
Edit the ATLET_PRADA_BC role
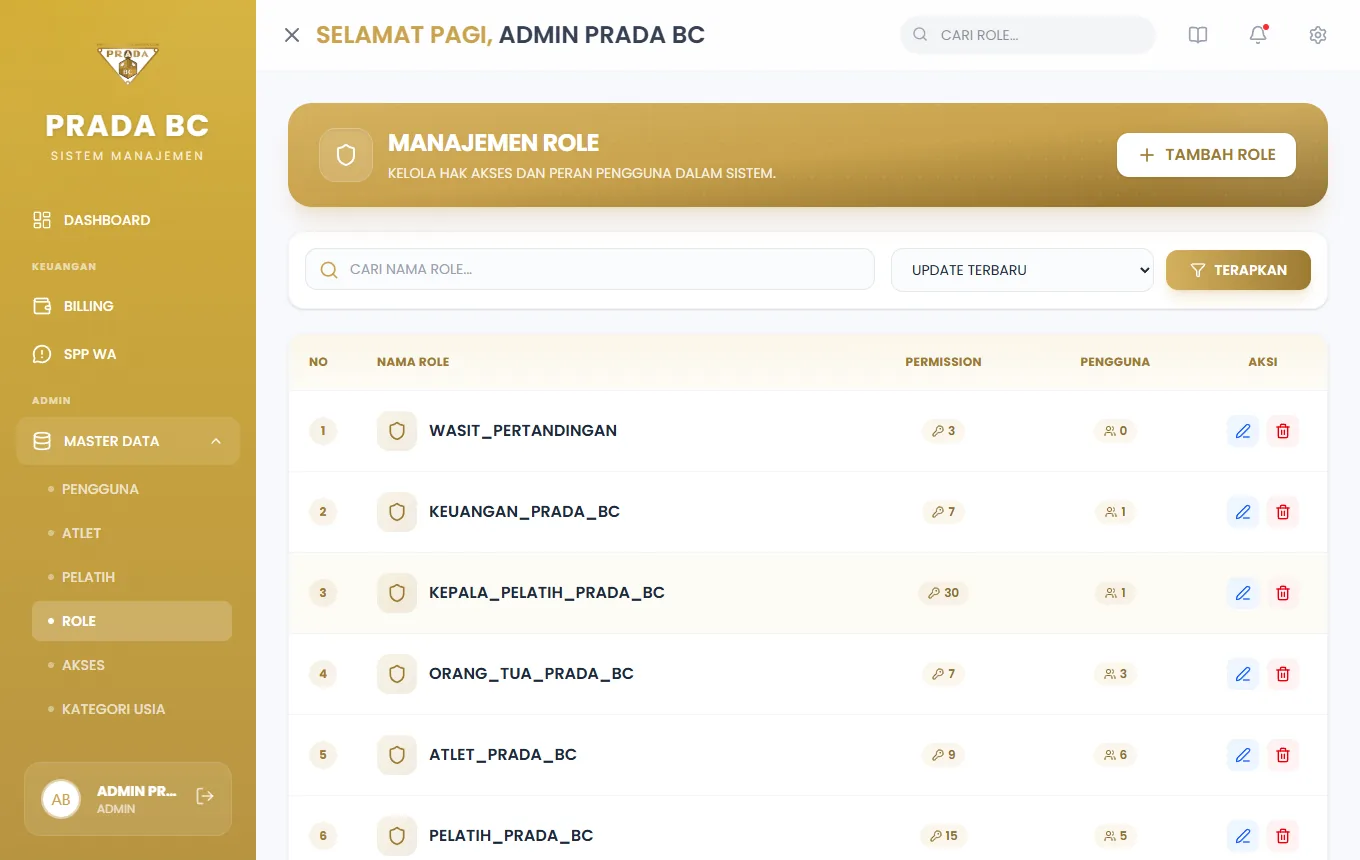pyautogui.click(x=1243, y=755)
